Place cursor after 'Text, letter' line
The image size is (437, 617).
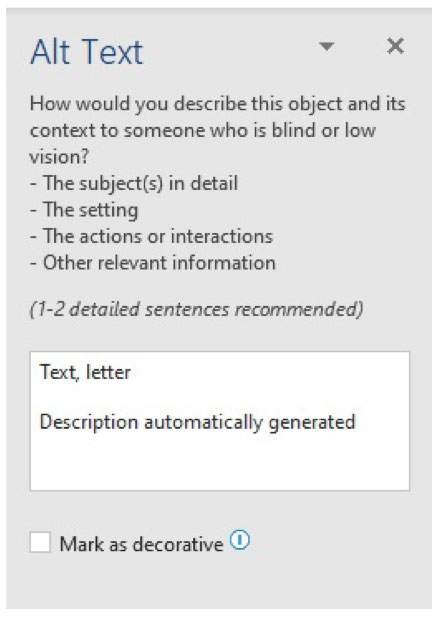(131, 372)
